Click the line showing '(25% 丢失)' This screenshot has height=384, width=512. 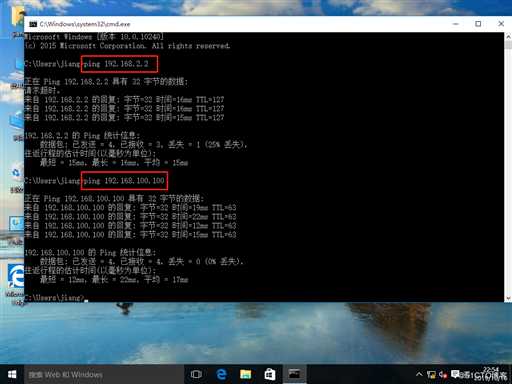[143, 144]
